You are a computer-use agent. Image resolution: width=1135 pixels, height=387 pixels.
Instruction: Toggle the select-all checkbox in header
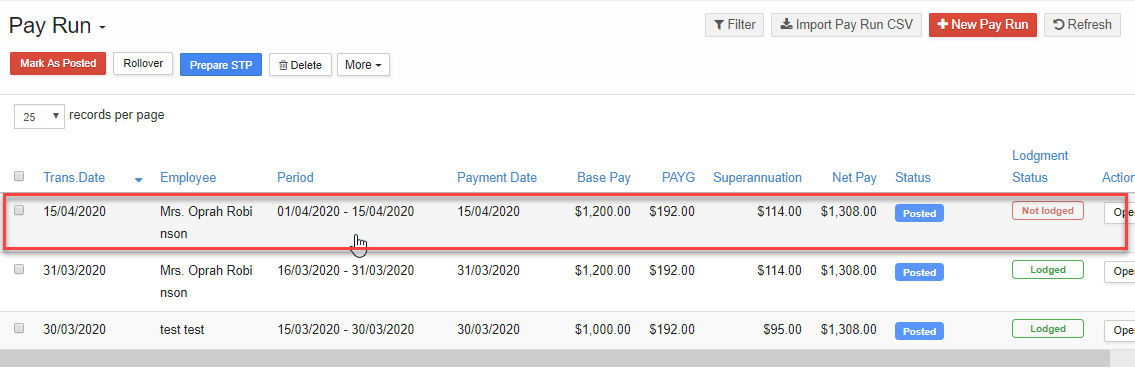click(x=20, y=176)
